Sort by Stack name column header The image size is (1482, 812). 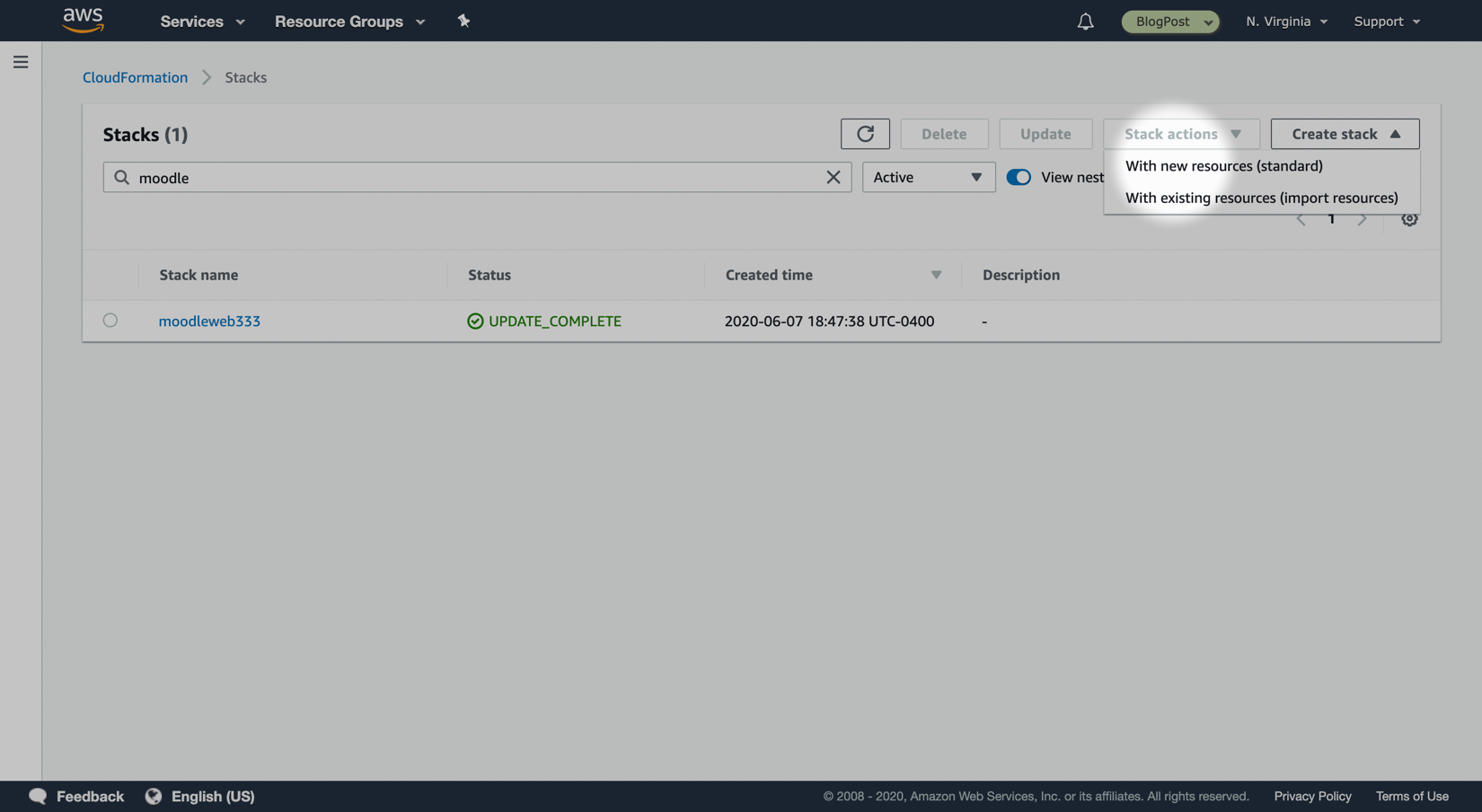pos(198,275)
